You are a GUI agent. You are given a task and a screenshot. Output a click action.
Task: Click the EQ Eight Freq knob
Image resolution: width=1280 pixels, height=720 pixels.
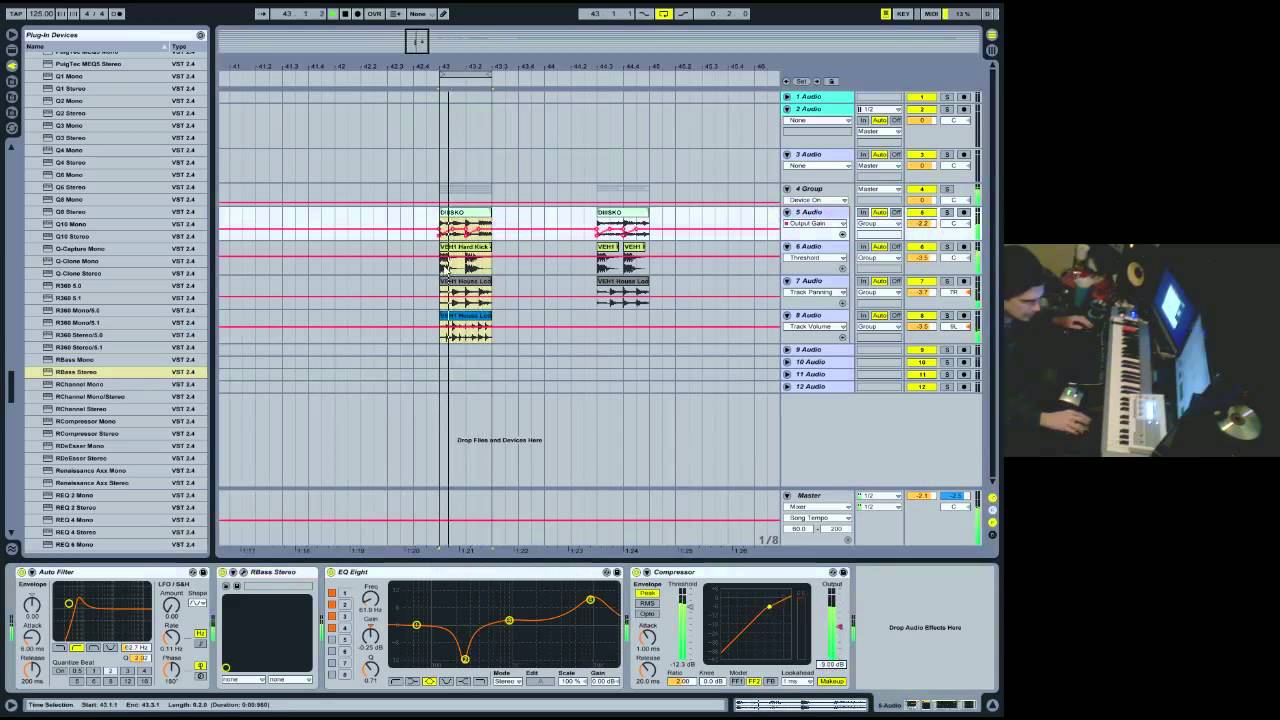click(370, 598)
